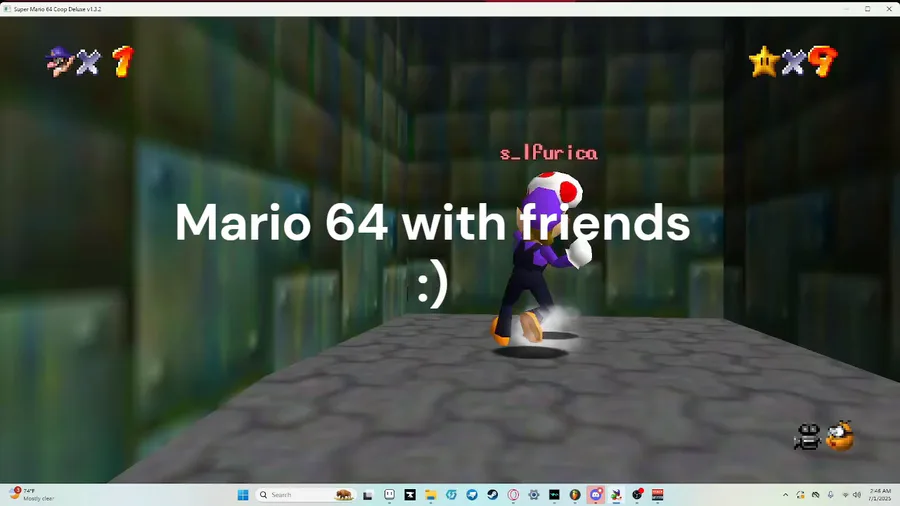Expand the hidden system tray icons chevron

[785, 495]
